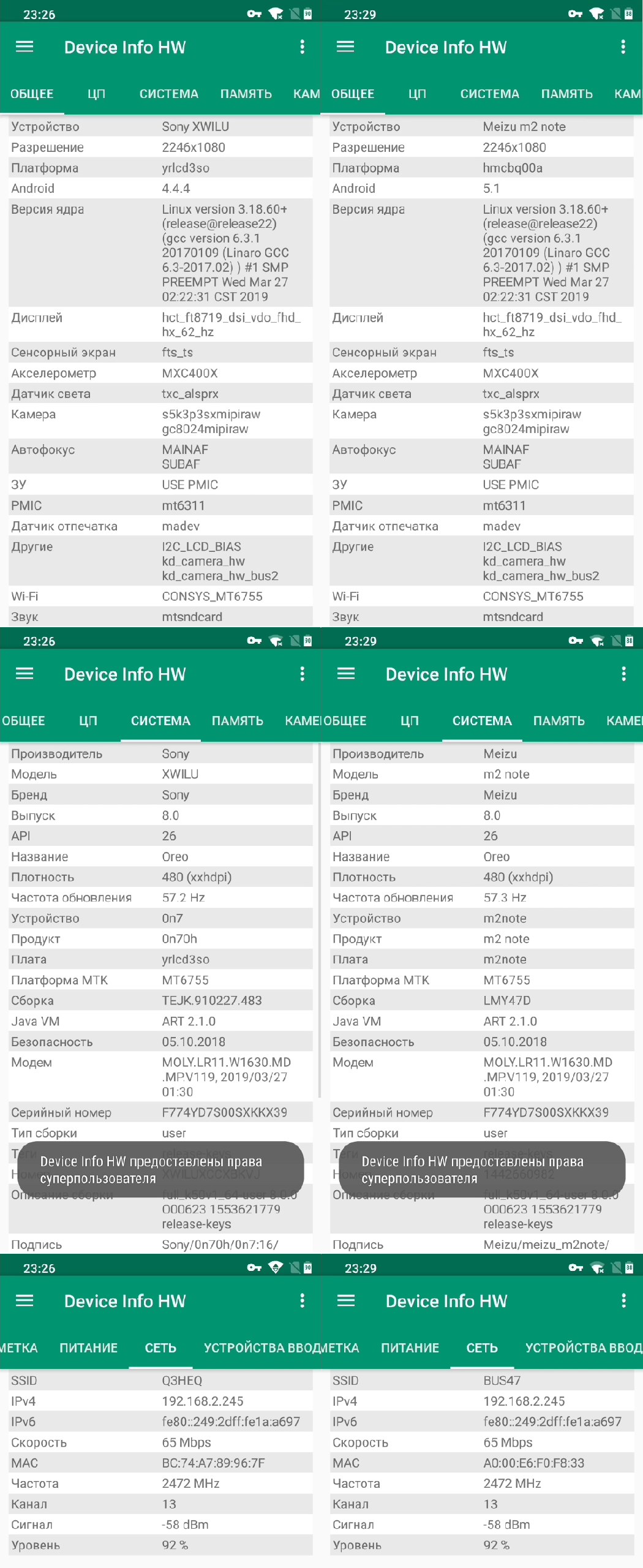This screenshot has height=1568, width=643.
Task: Switch to ПИТАНИЕ tab on BUS47 network screen
Action: [x=410, y=1347]
